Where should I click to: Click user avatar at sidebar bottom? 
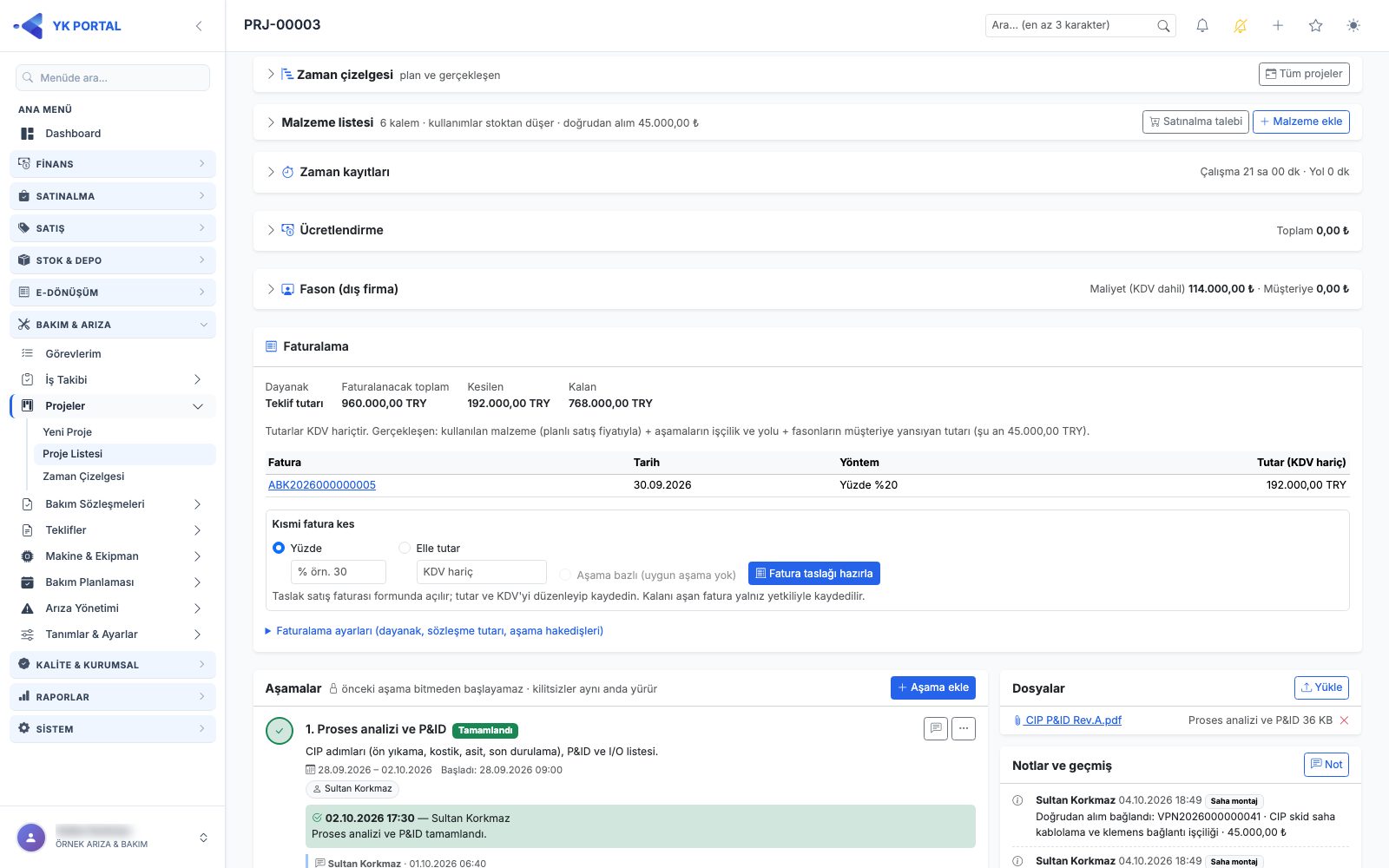tap(31, 838)
